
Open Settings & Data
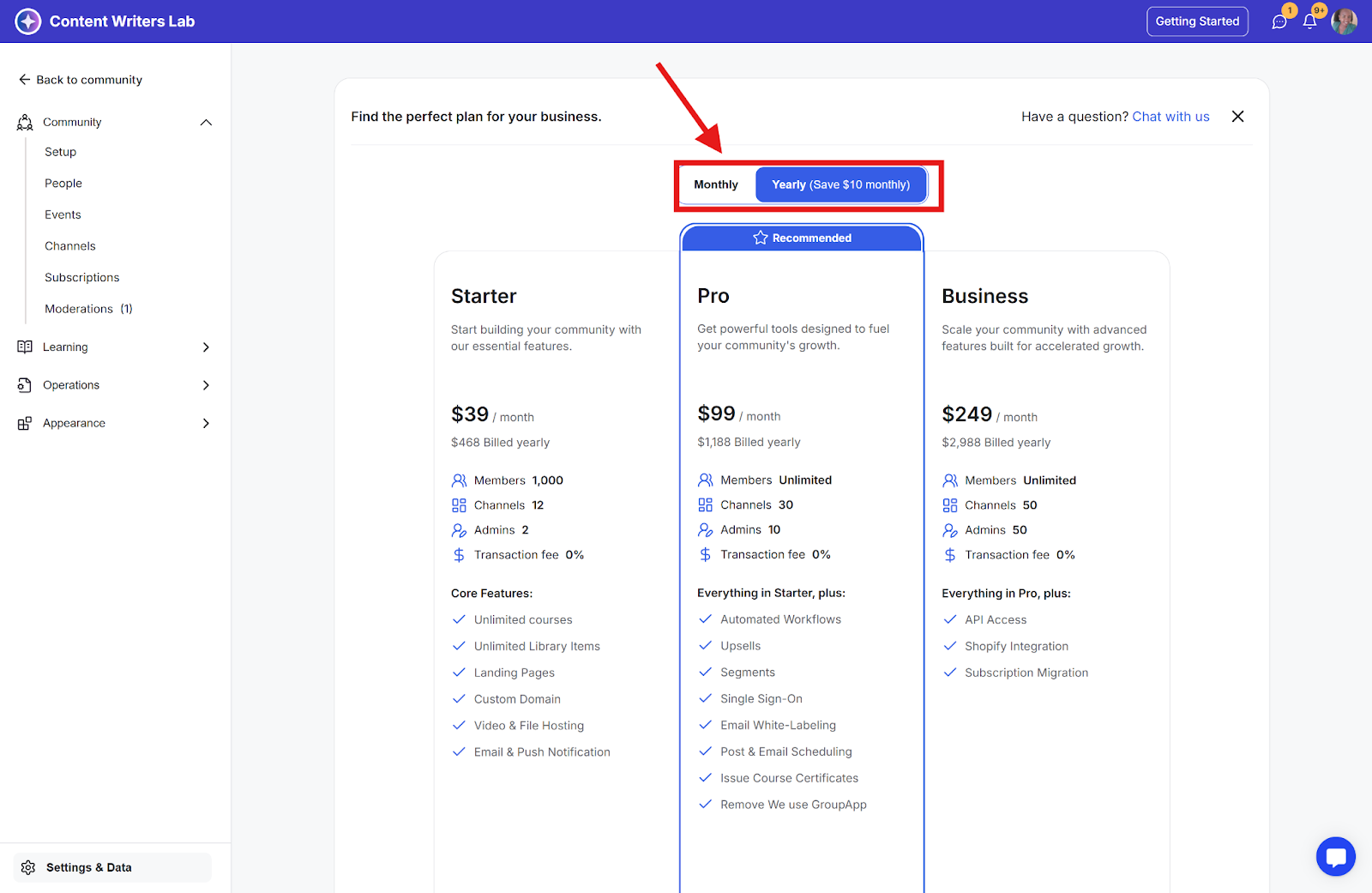(112, 868)
